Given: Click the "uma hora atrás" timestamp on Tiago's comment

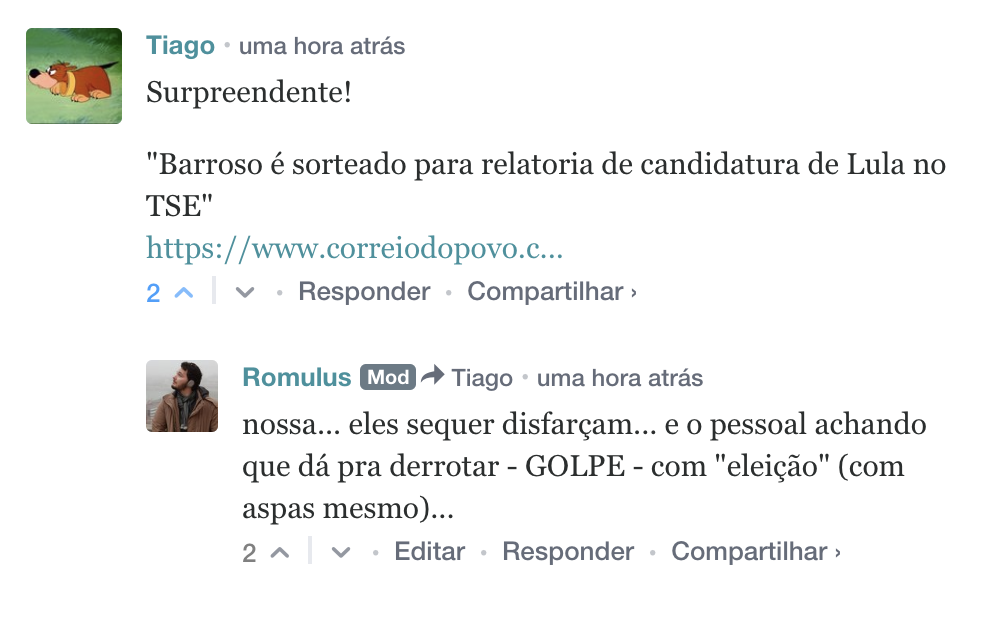Looking at the screenshot, I should [x=322, y=47].
